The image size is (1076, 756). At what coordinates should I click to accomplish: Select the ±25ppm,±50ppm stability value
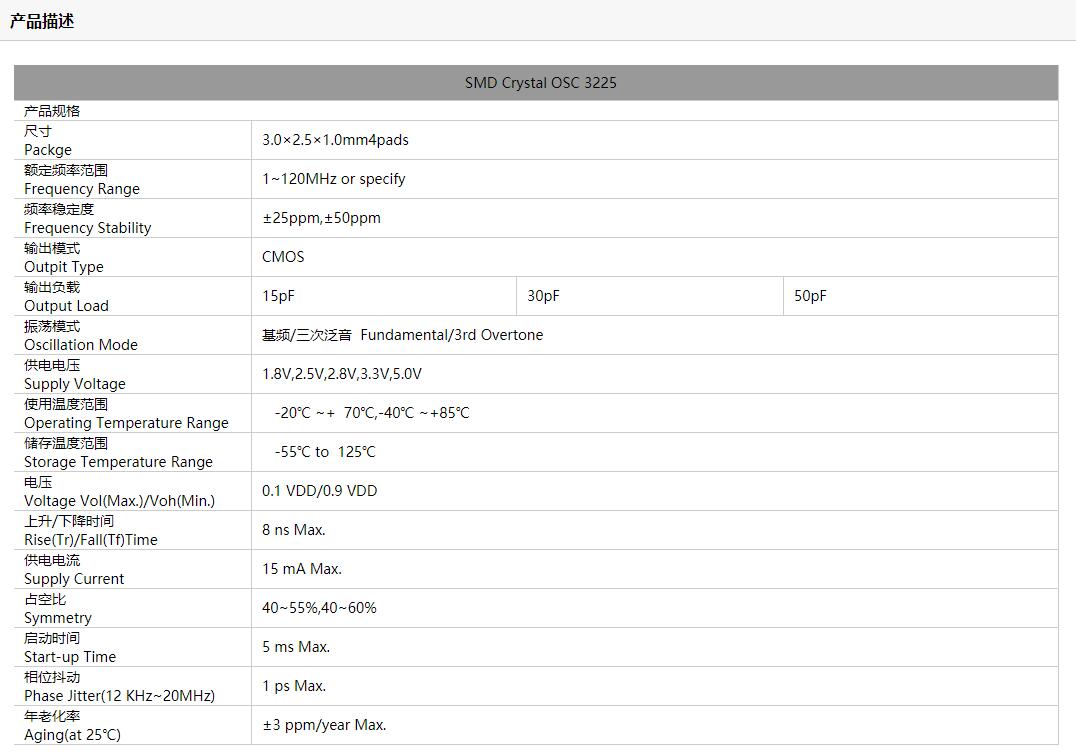(x=321, y=218)
